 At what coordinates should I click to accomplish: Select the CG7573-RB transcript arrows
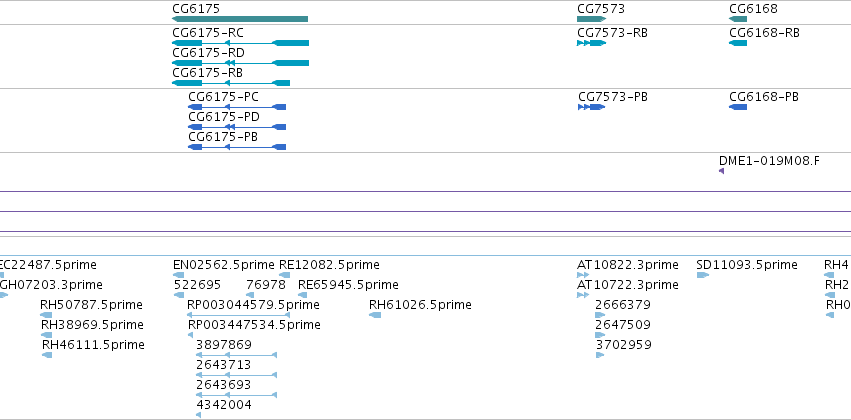coord(592,43)
